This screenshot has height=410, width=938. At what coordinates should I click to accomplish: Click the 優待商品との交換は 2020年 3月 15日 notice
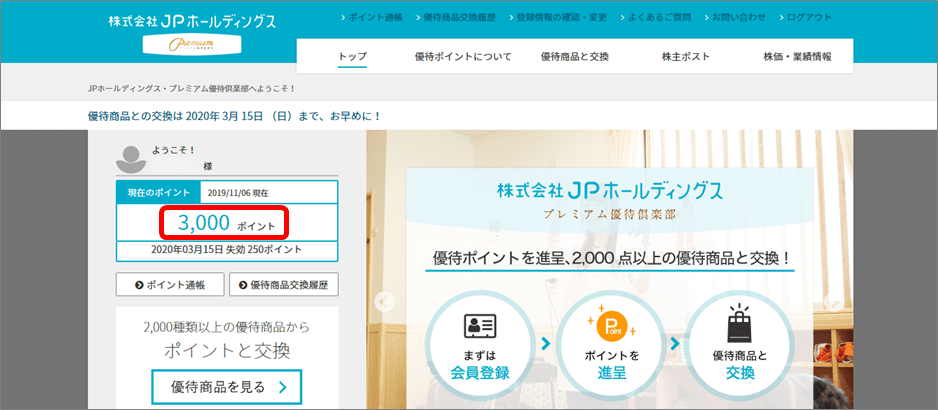tap(234, 116)
